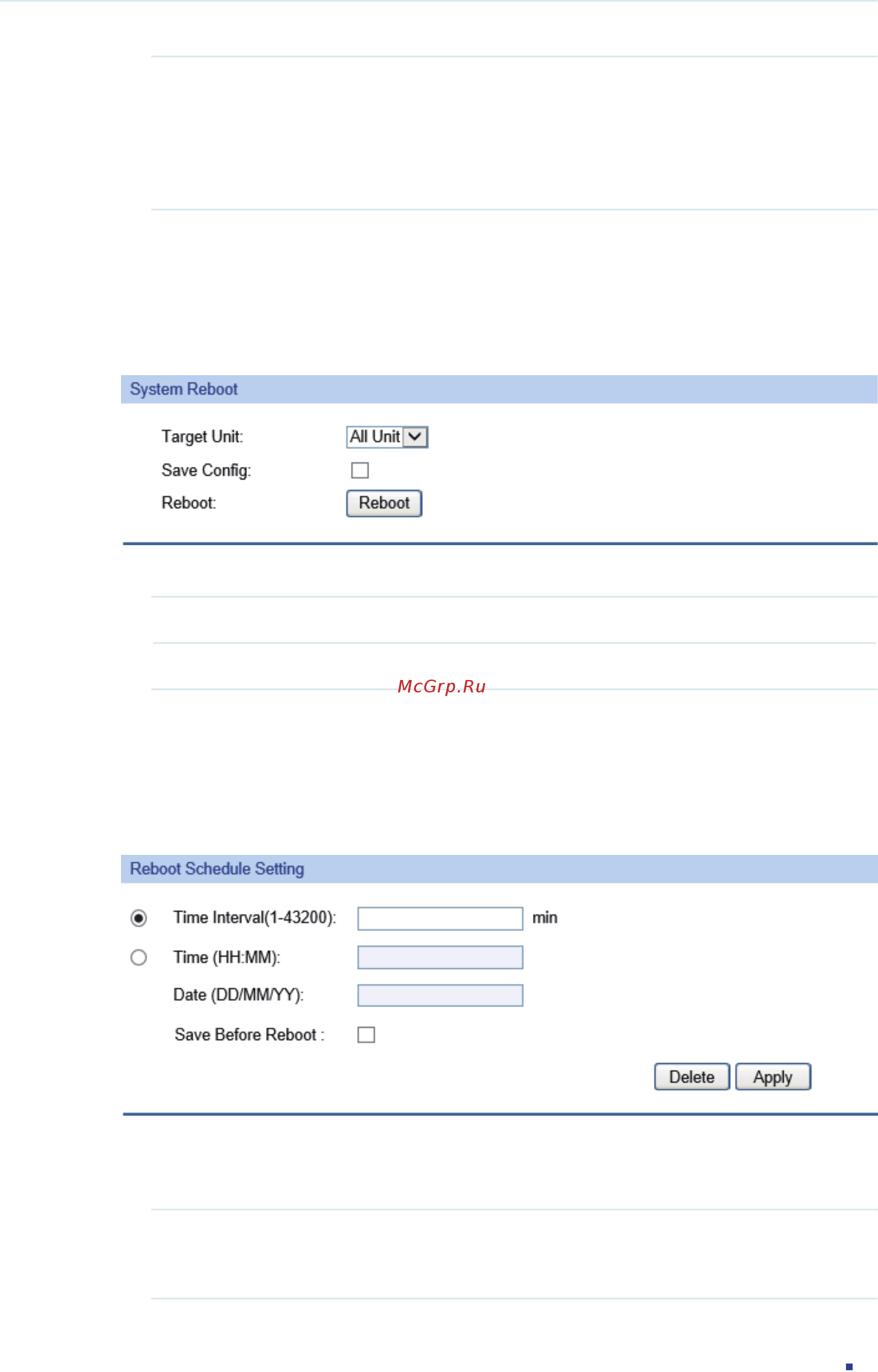Viewport: 878px width, 1372px height.
Task: Click the System Reboot section header
Action: coord(499,389)
